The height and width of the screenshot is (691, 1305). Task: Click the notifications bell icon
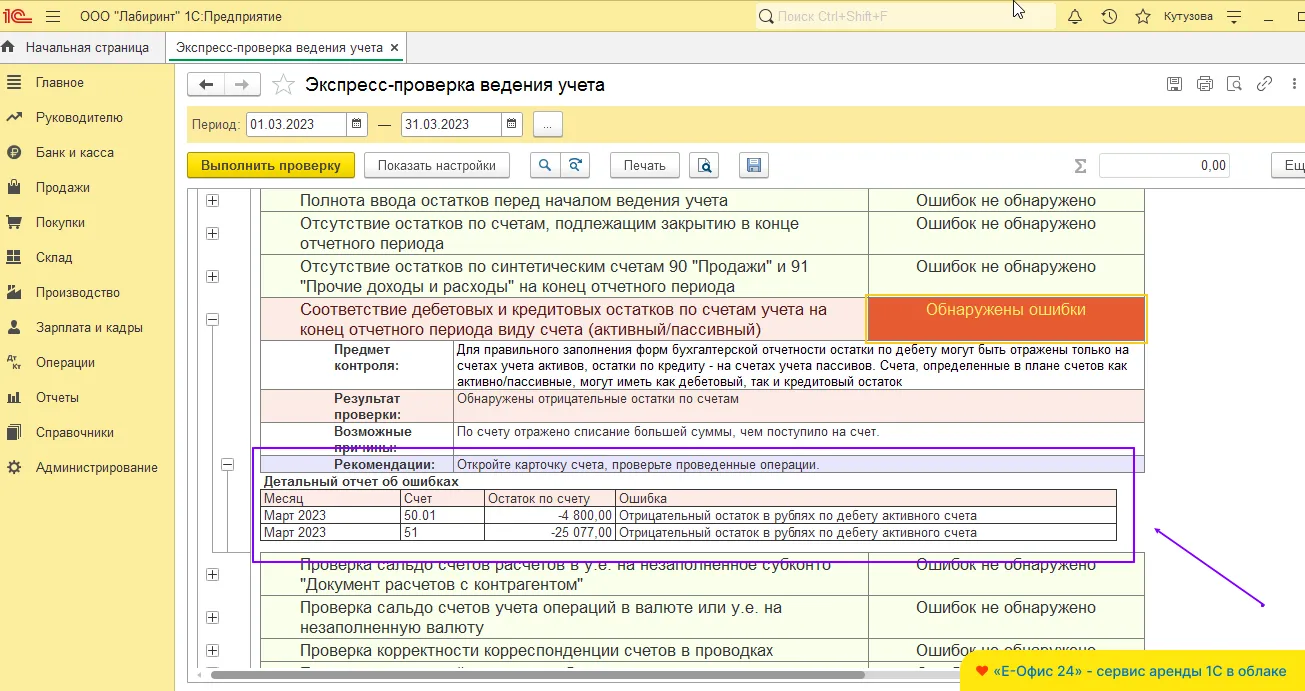click(1075, 17)
